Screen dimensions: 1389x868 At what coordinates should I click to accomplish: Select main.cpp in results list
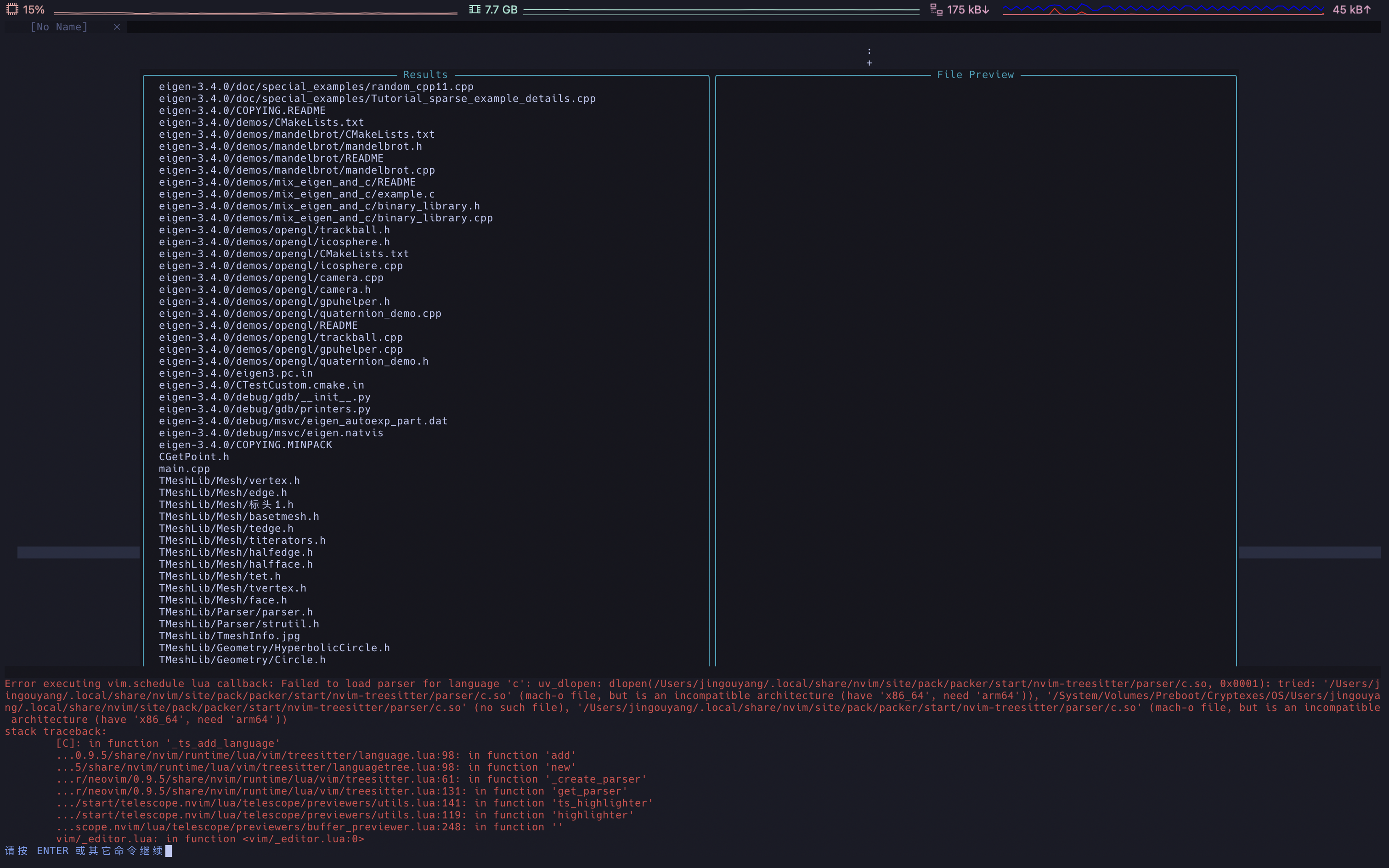184,469
